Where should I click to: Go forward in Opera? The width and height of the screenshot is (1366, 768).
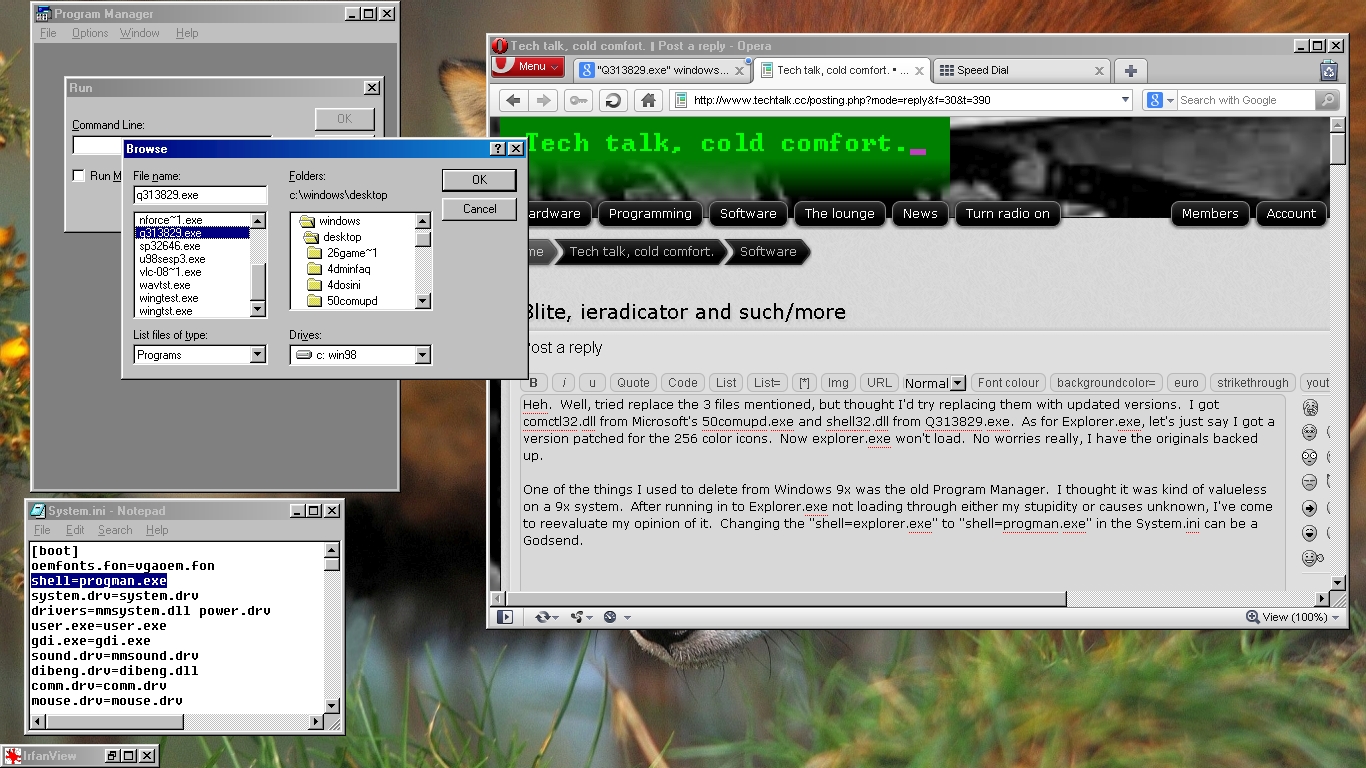543,100
